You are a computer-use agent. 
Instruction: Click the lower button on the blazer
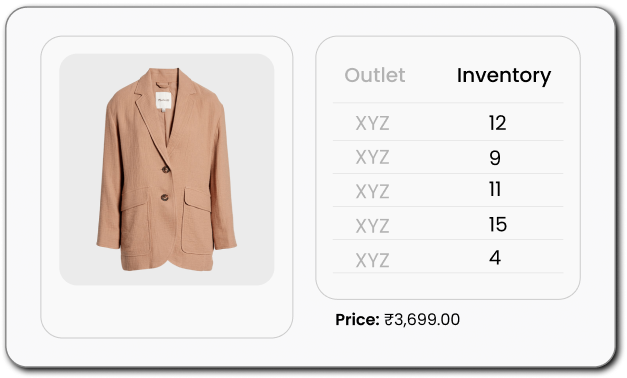tap(164, 197)
